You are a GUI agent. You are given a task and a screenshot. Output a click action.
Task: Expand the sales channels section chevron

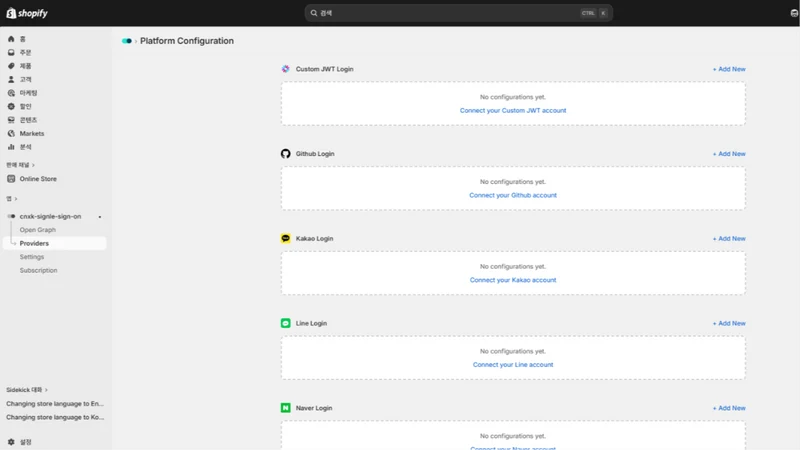(33, 165)
